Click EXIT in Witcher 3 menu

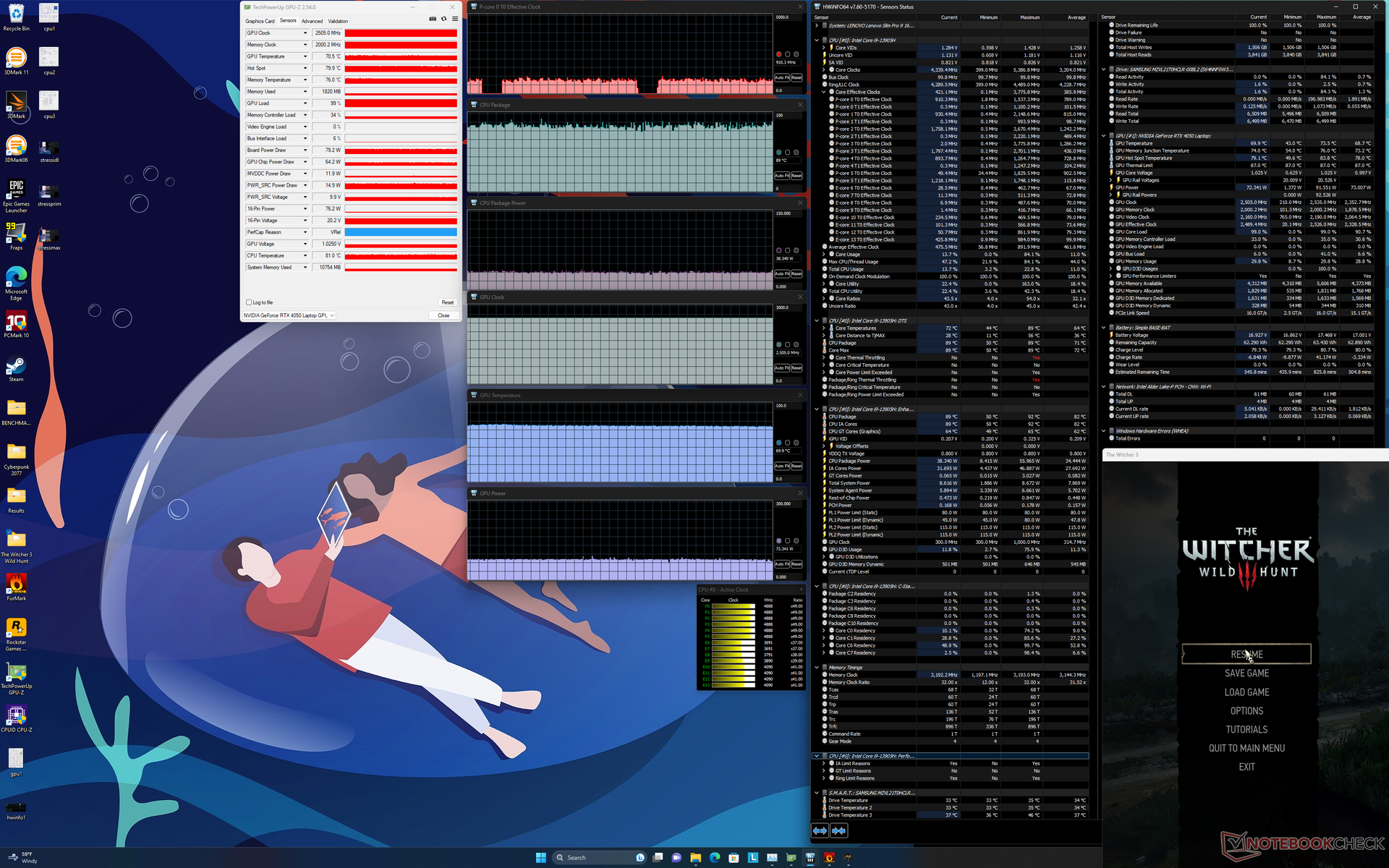coord(1246,767)
